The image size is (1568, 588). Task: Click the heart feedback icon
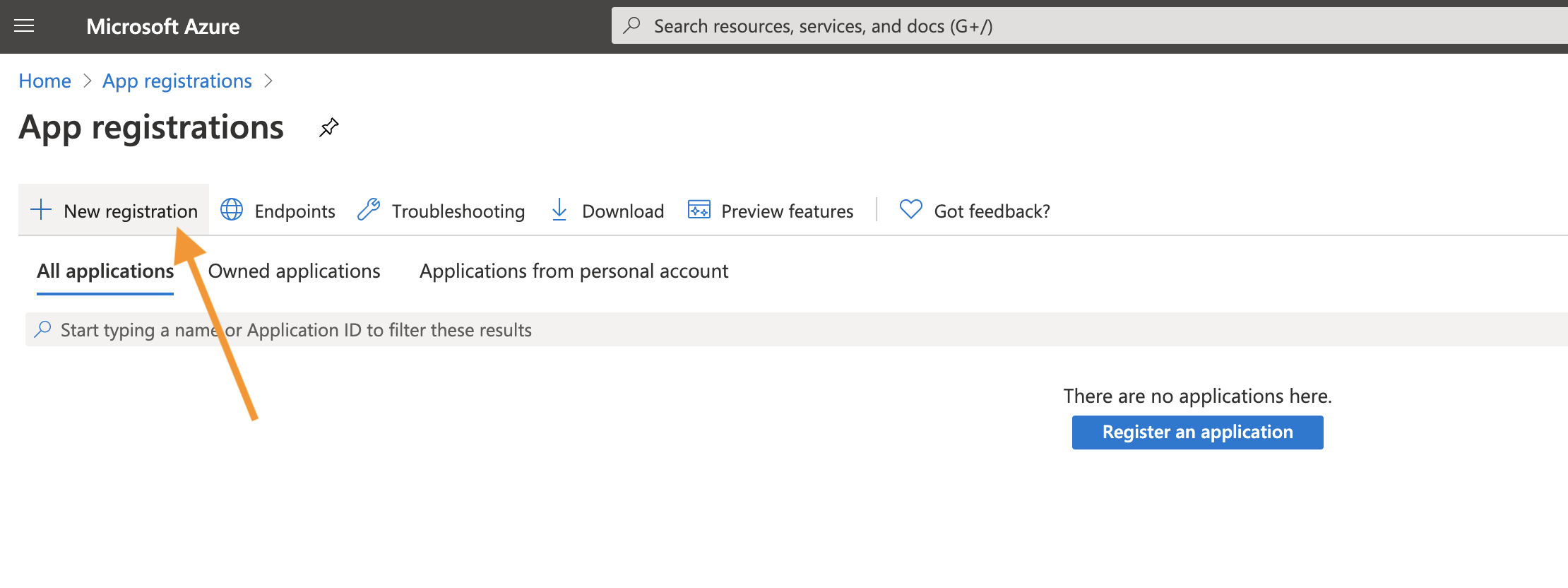911,209
